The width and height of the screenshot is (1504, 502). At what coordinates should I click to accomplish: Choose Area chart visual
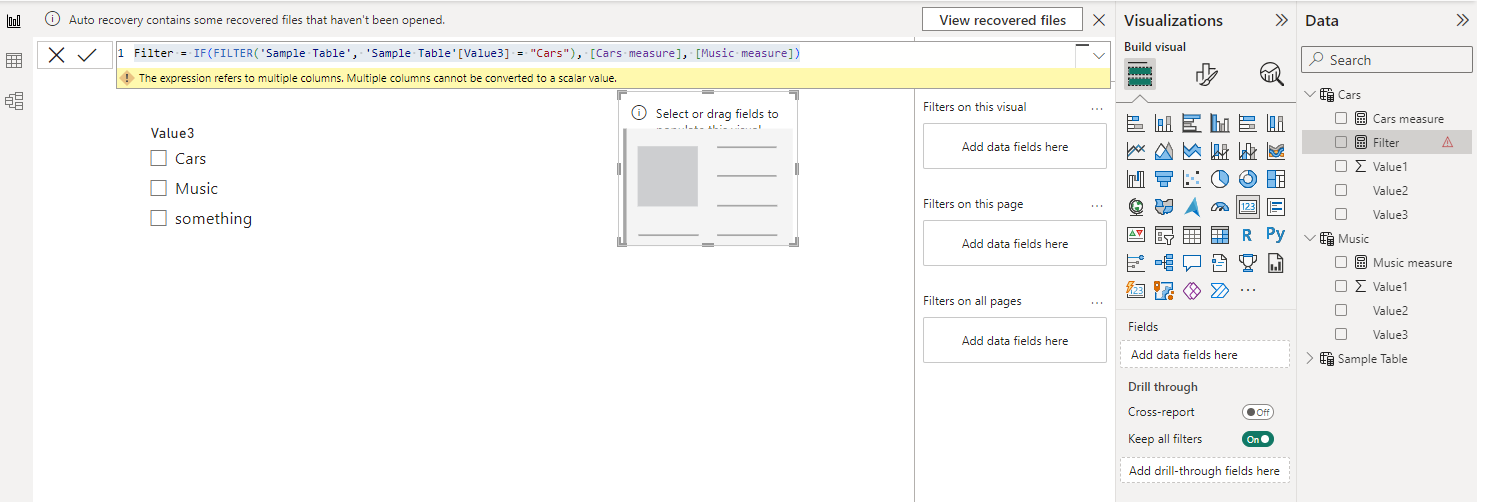pos(1164,152)
